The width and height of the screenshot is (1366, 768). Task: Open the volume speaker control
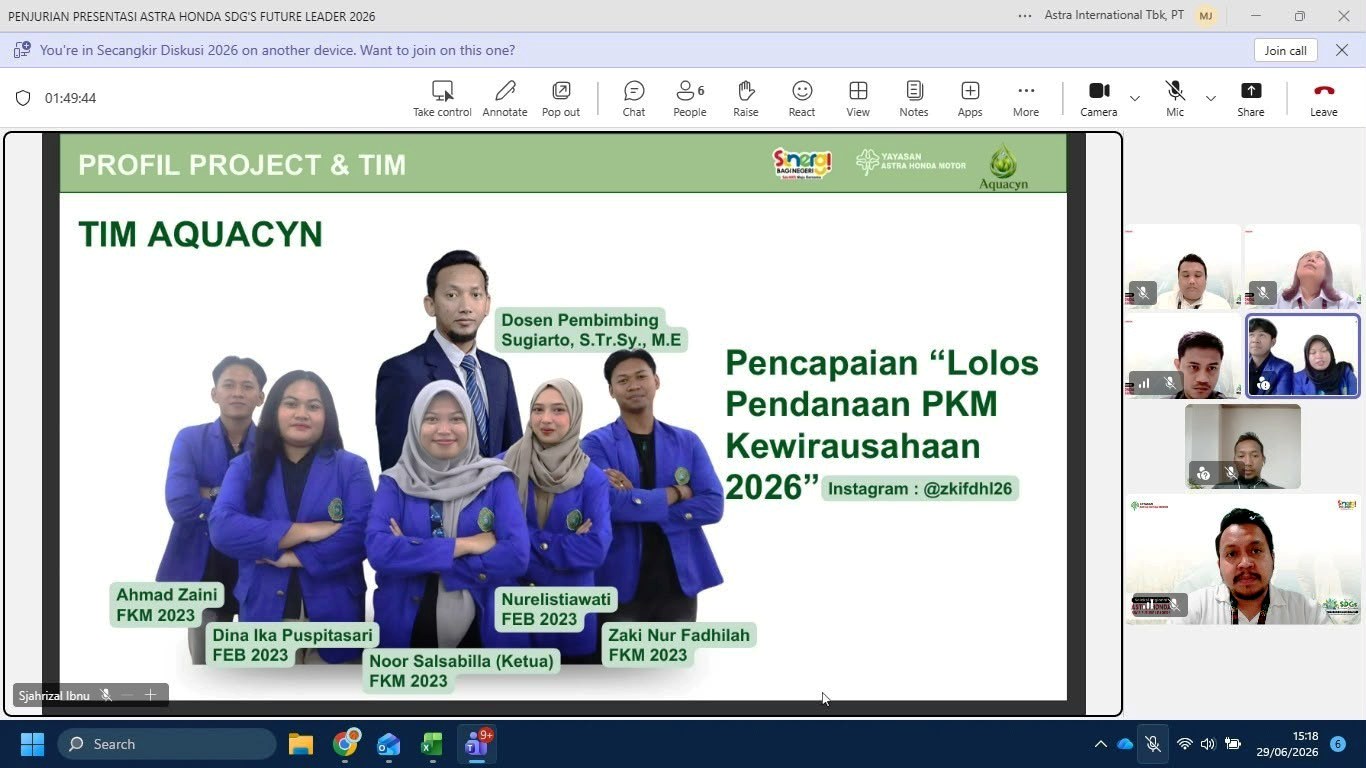[1208, 744]
